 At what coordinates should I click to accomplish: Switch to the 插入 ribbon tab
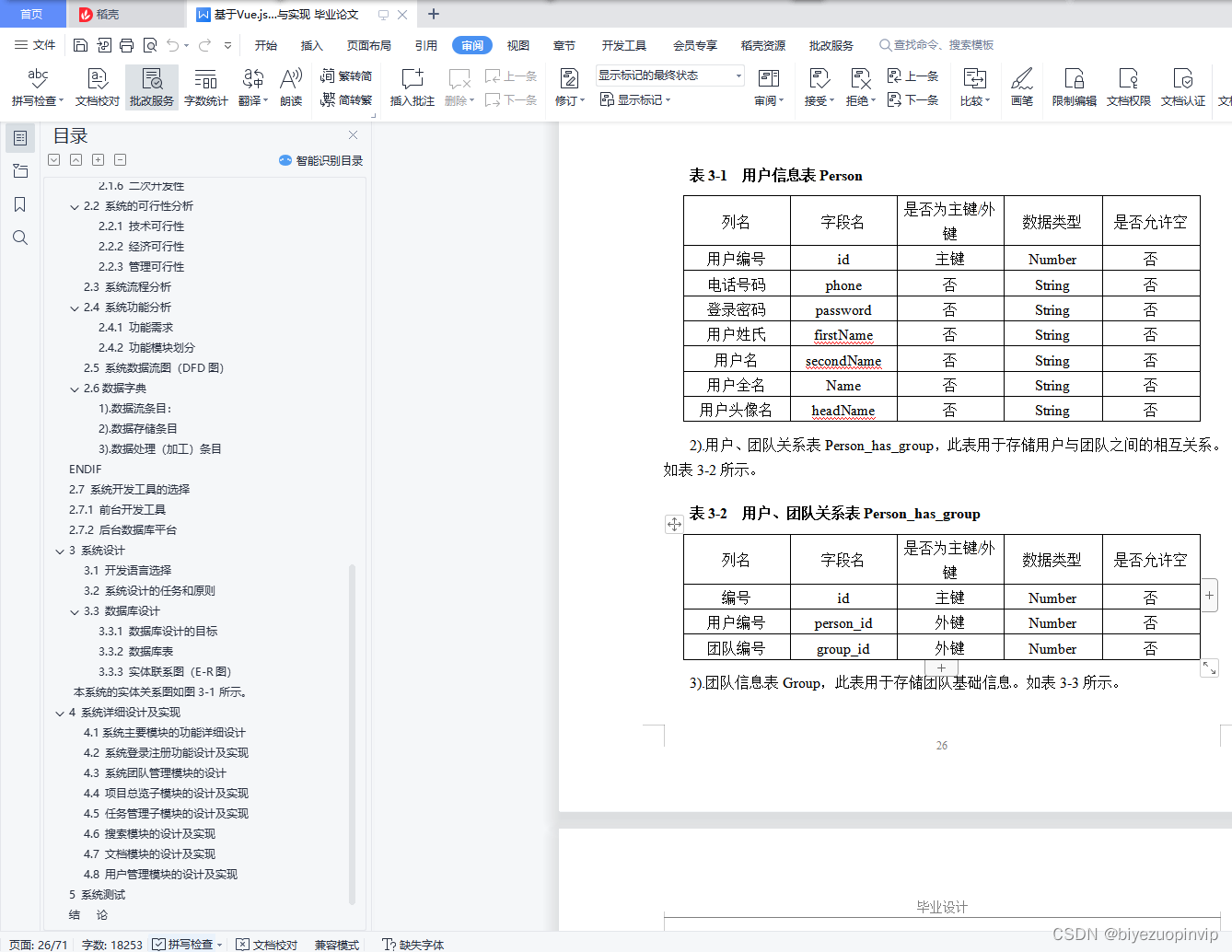pos(312,45)
